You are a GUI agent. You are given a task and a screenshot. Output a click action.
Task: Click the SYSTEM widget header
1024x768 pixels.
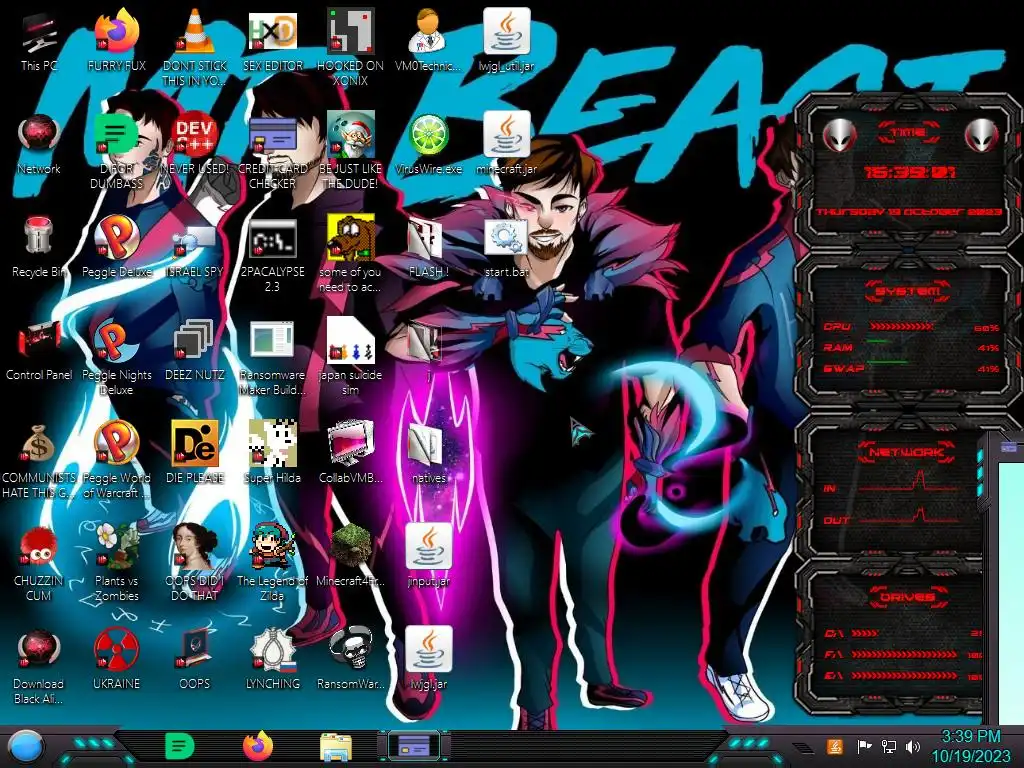tap(907, 291)
